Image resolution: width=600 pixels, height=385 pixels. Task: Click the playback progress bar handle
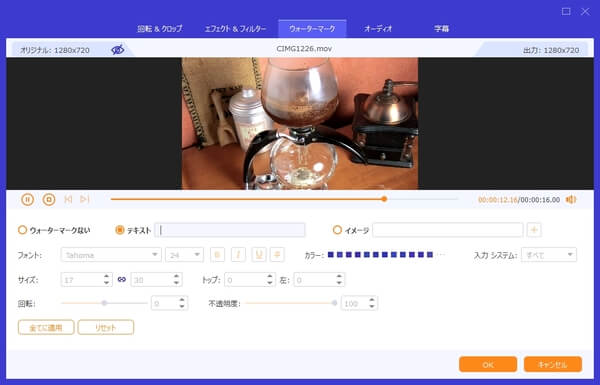click(x=384, y=199)
